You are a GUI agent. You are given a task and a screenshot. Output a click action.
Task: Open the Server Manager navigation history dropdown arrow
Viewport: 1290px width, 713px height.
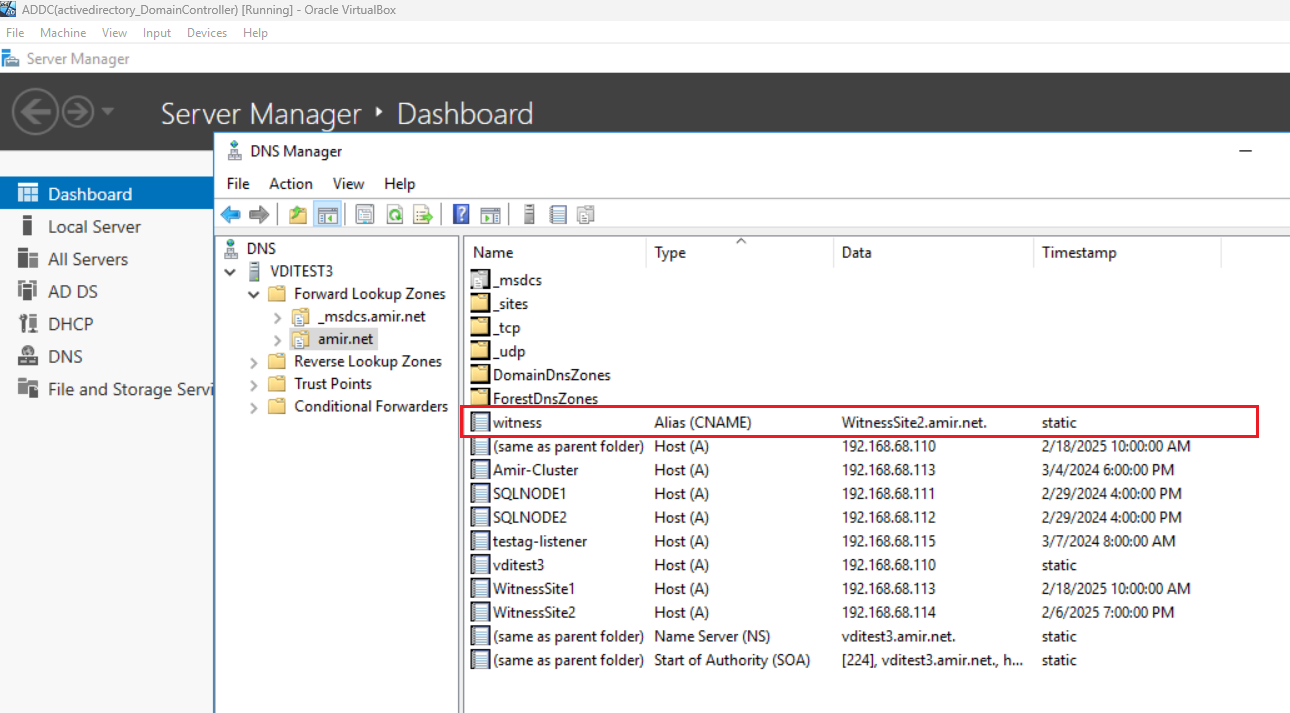[x=108, y=111]
